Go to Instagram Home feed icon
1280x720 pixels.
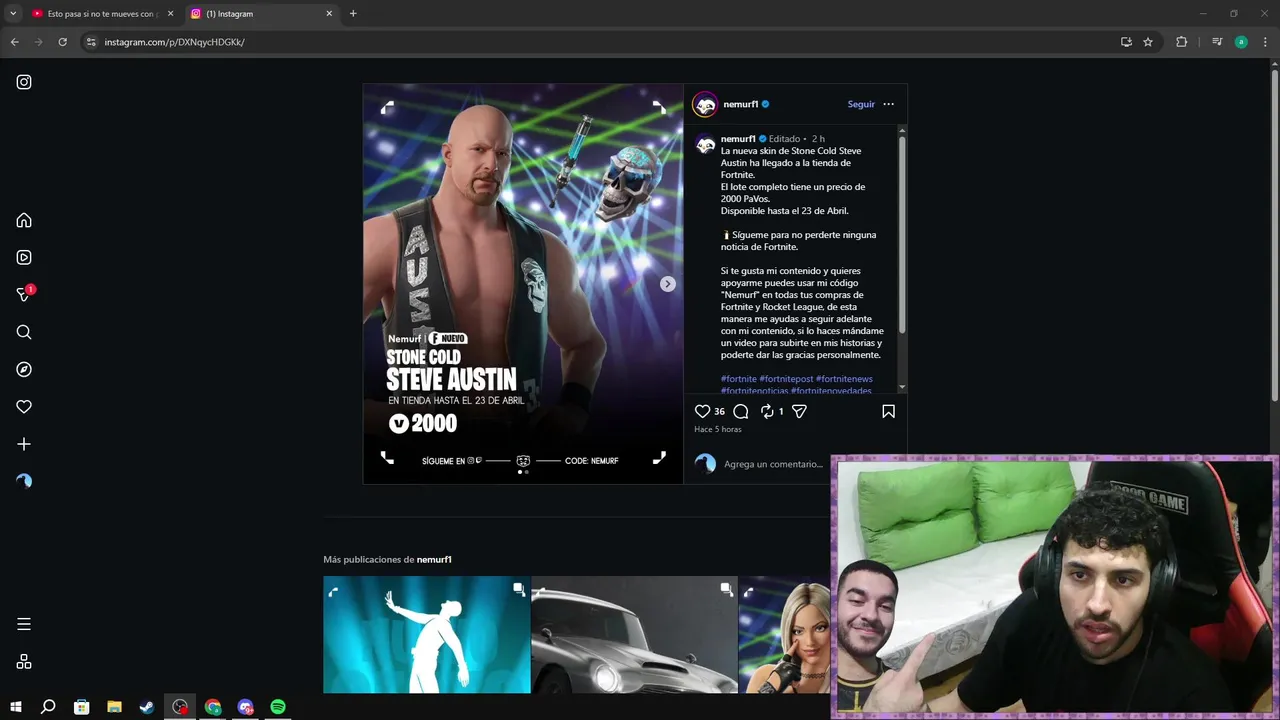[x=24, y=220]
